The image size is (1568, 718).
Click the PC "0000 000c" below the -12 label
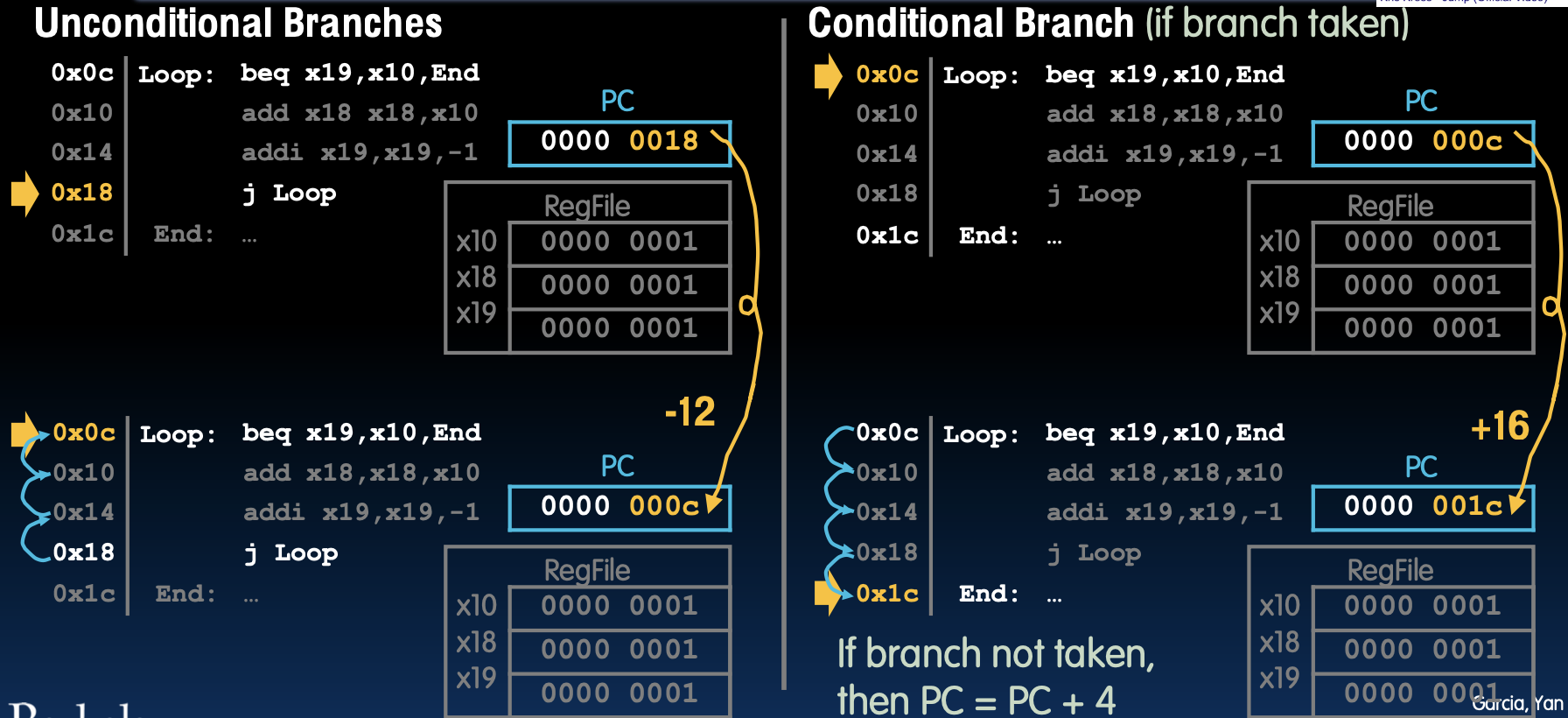tap(619, 506)
